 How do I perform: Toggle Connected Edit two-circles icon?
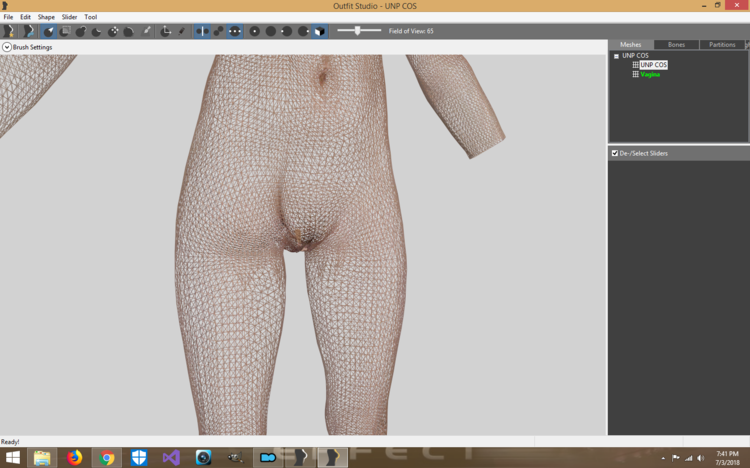click(218, 31)
